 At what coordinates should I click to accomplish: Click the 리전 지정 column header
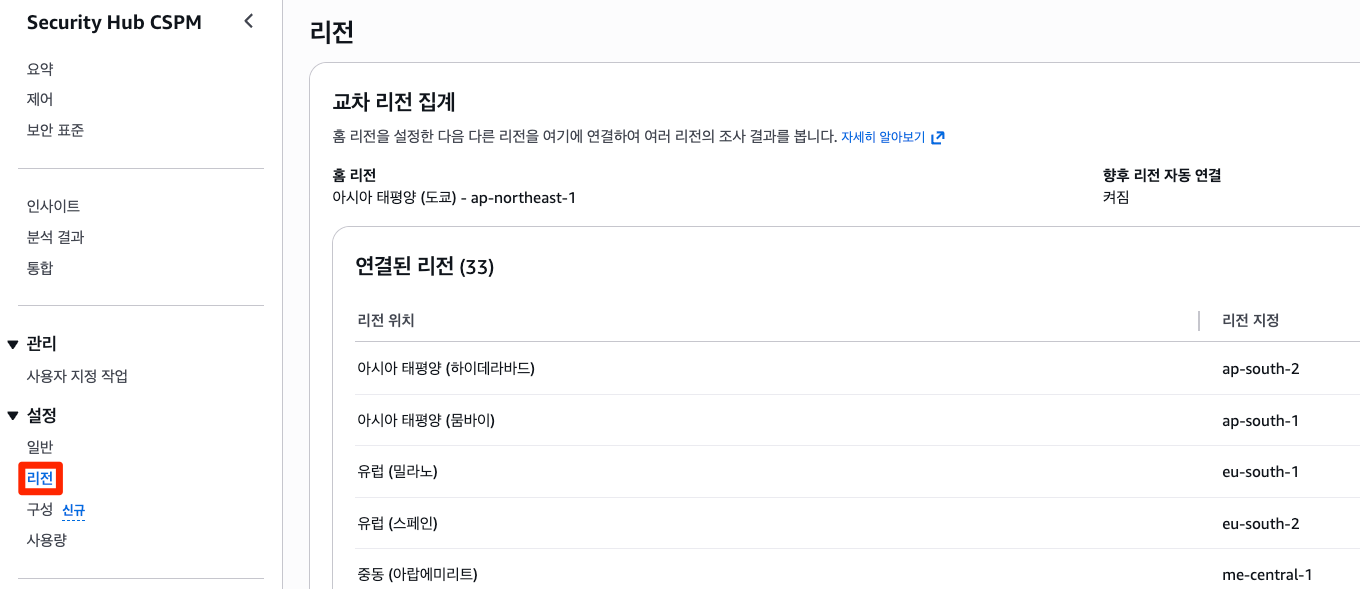point(1251,320)
